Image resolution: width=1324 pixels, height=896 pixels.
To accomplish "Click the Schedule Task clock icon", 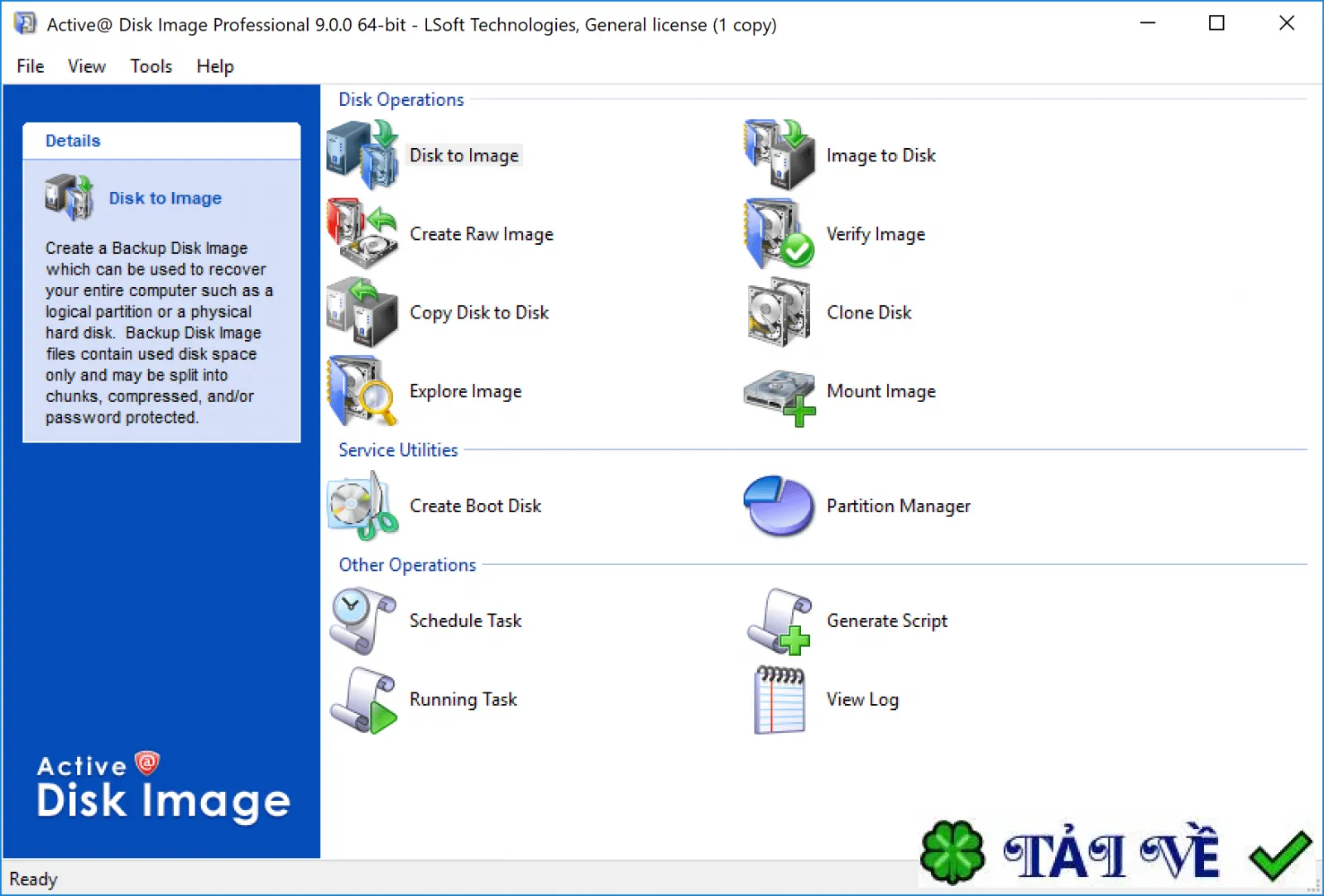I will (363, 620).
